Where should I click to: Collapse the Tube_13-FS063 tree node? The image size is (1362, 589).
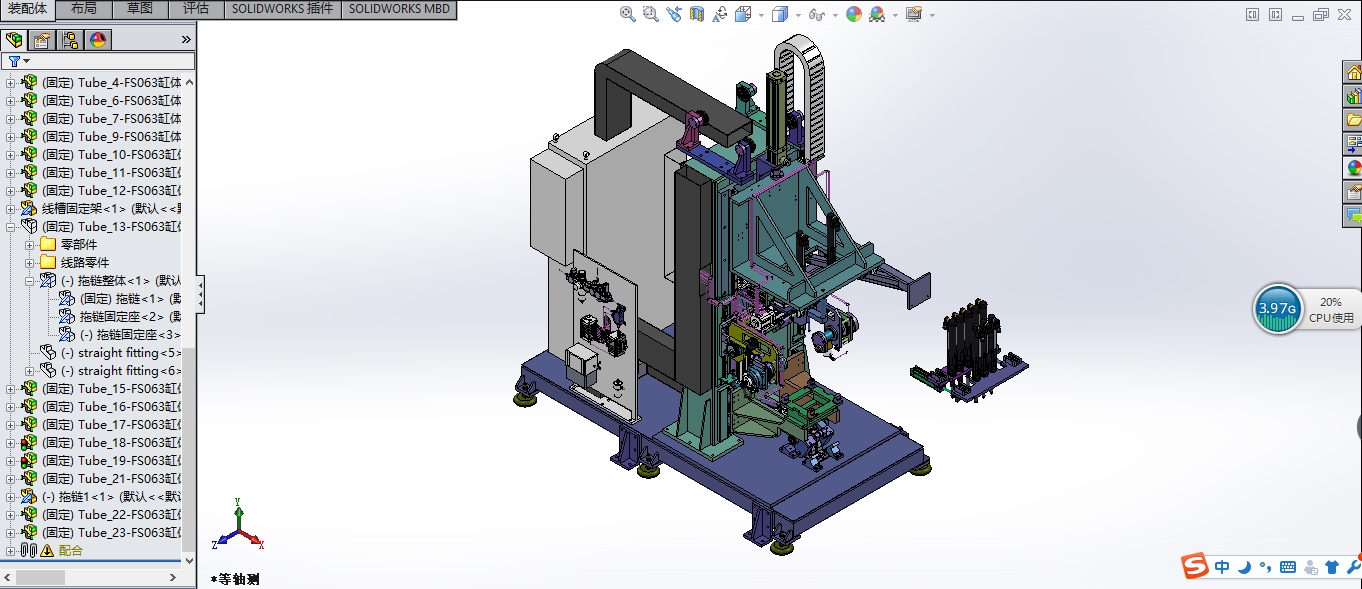coord(11,227)
